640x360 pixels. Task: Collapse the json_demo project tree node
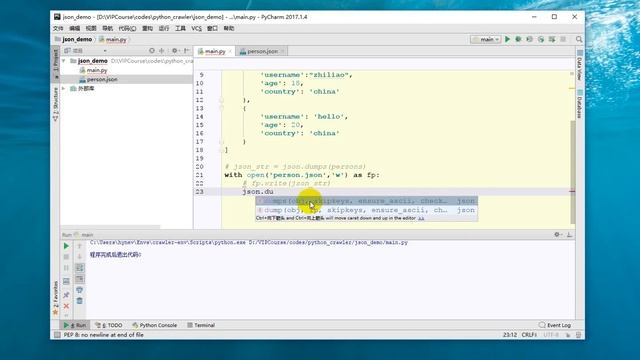click(x=64, y=61)
